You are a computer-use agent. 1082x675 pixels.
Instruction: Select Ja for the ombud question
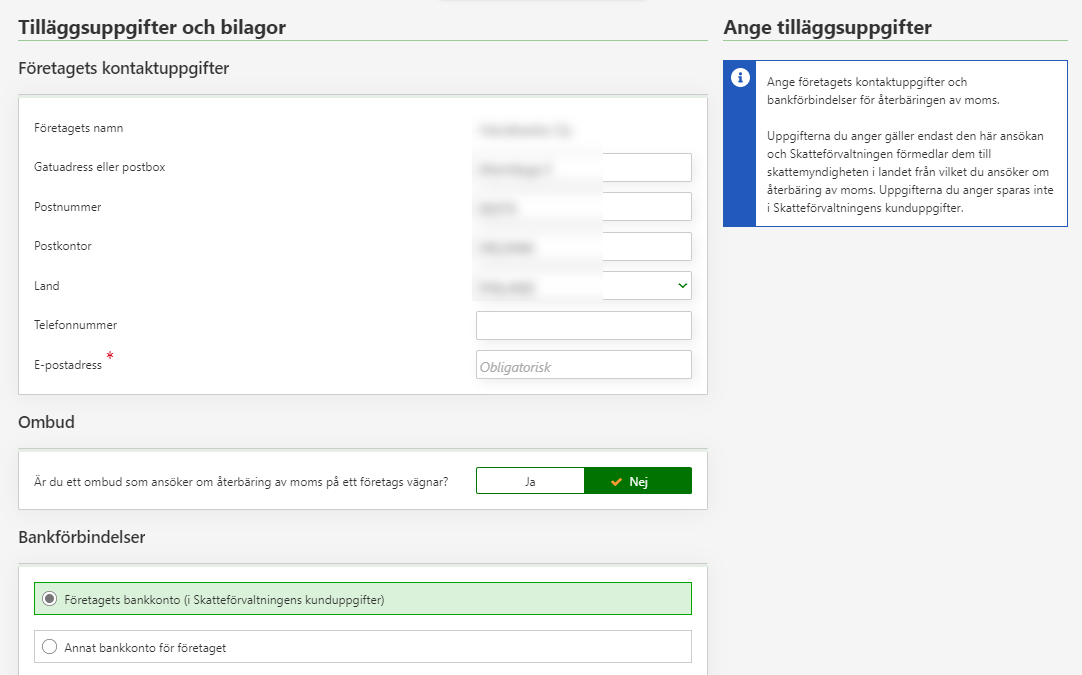coord(530,481)
